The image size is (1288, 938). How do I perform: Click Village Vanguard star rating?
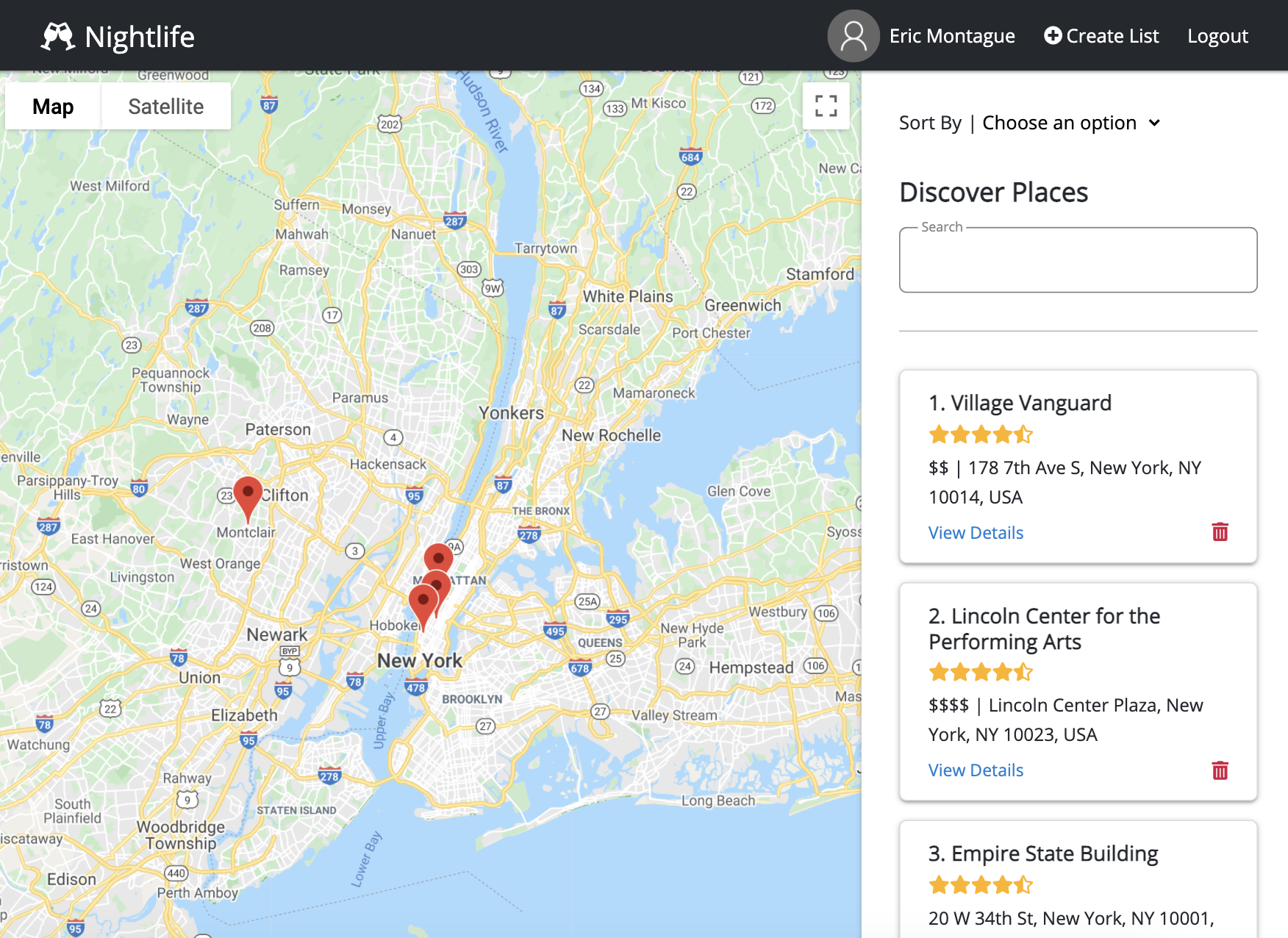point(981,435)
